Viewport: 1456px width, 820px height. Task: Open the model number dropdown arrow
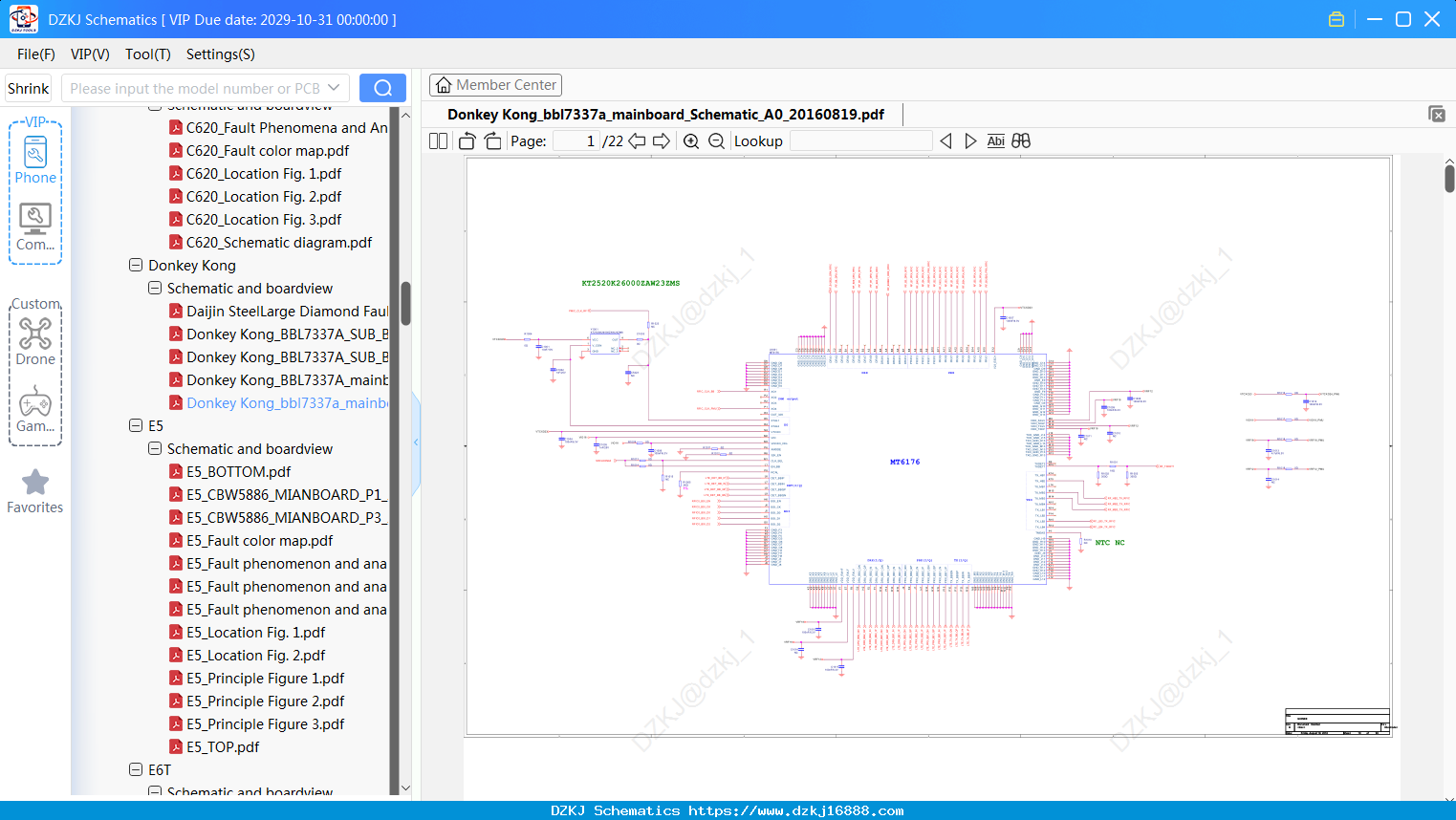pyautogui.click(x=334, y=88)
